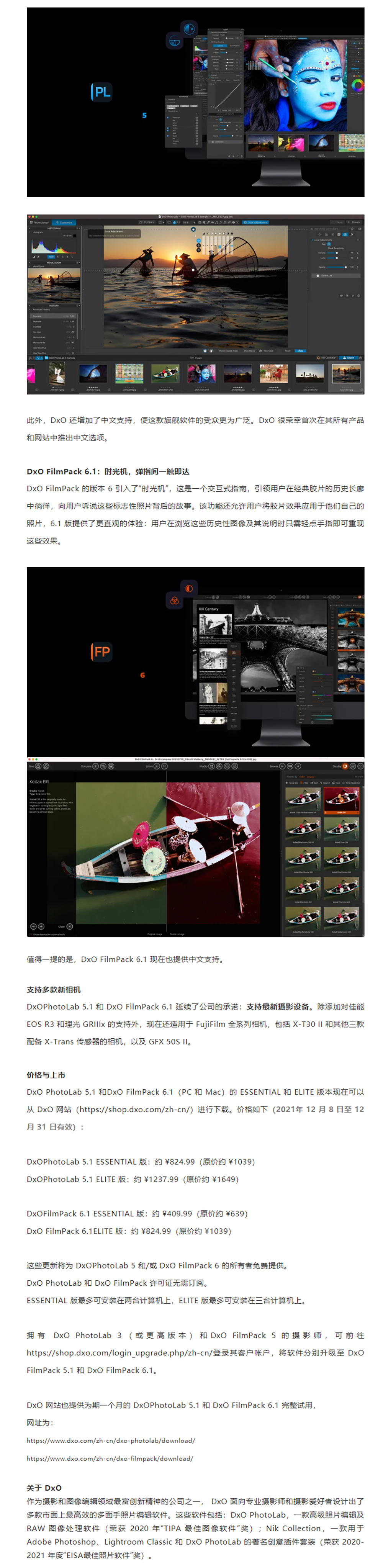Image resolution: width=383 pixels, height=1568 pixels.
Task: Click the last icon in FilmPack's Modify group
Action: click(235, 766)
